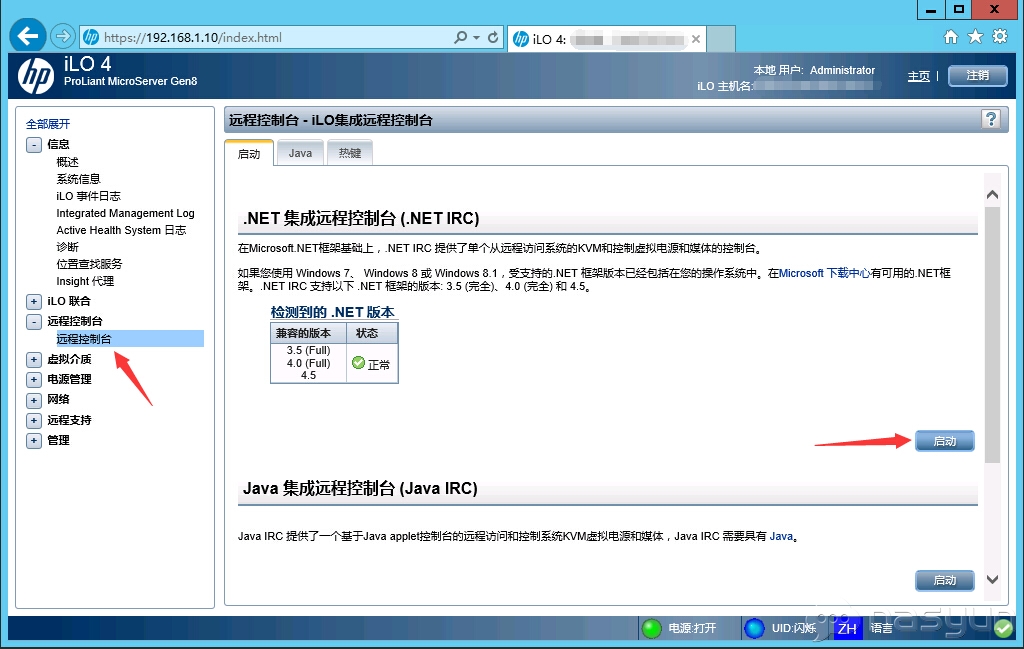Close the iLO 4 browser tab
This screenshot has height=649, width=1024.
696,39
